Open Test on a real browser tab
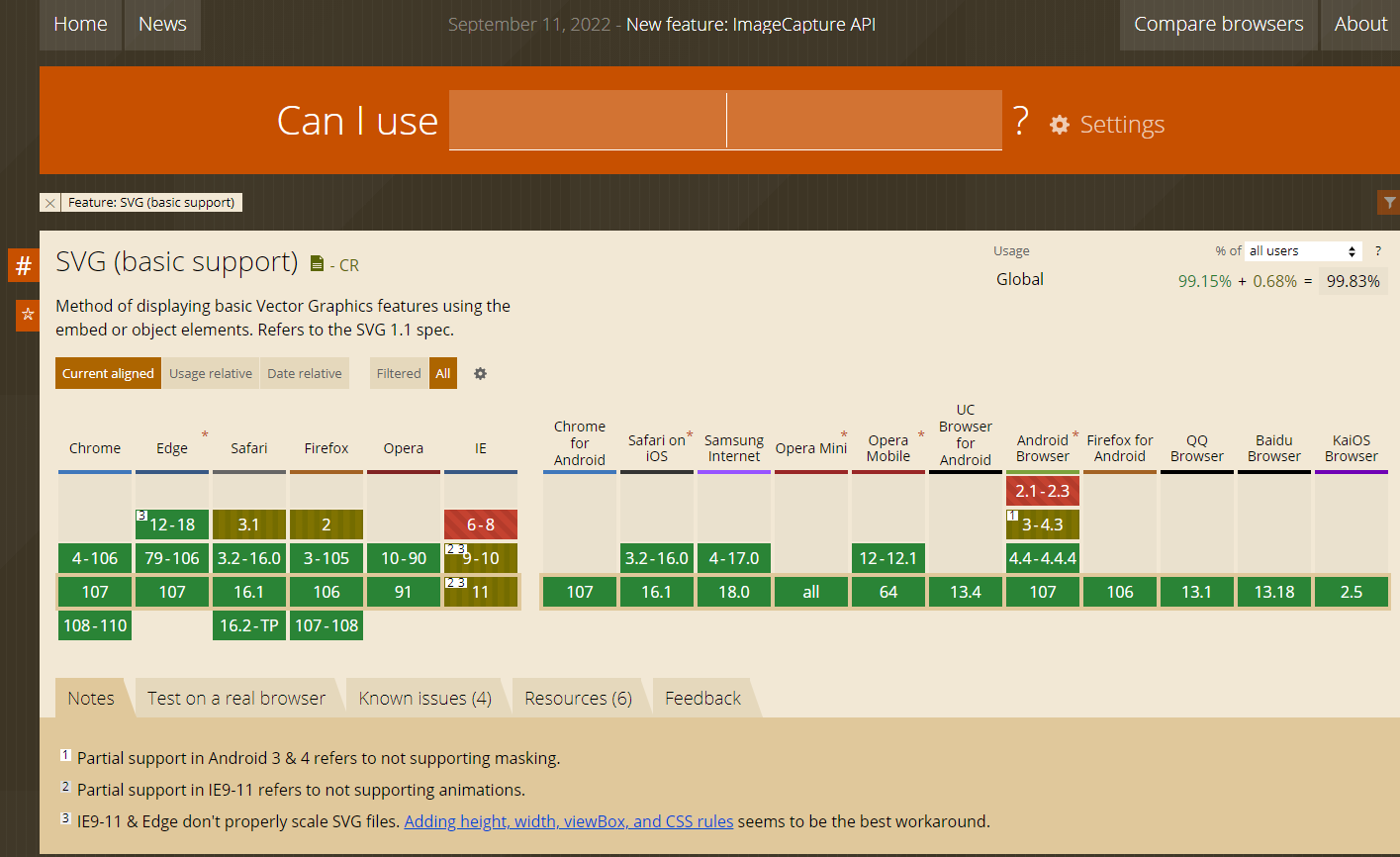This screenshot has width=1400, height=857. pos(236,698)
